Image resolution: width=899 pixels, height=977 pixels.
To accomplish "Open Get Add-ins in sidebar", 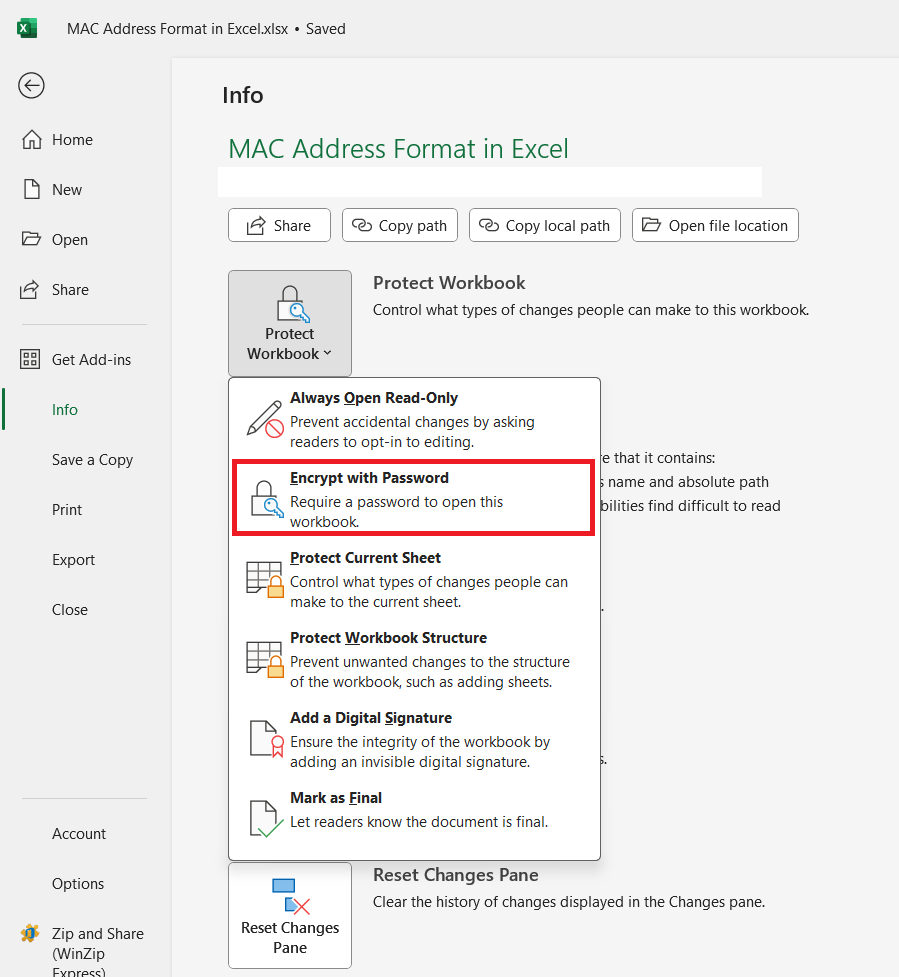I will click(91, 360).
